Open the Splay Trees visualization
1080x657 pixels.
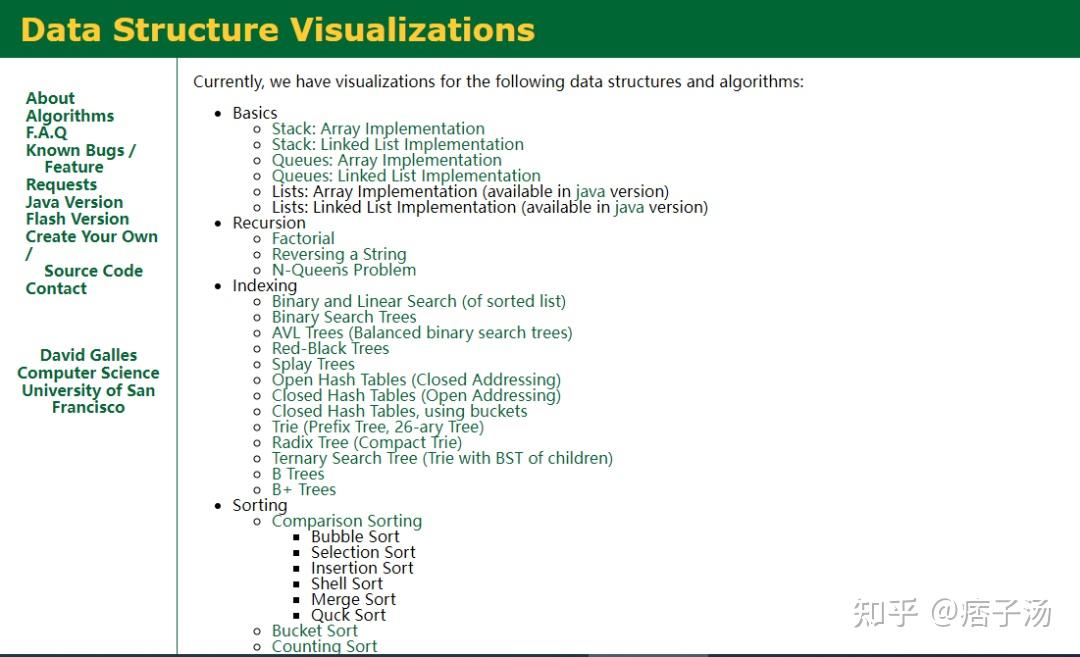pos(313,364)
